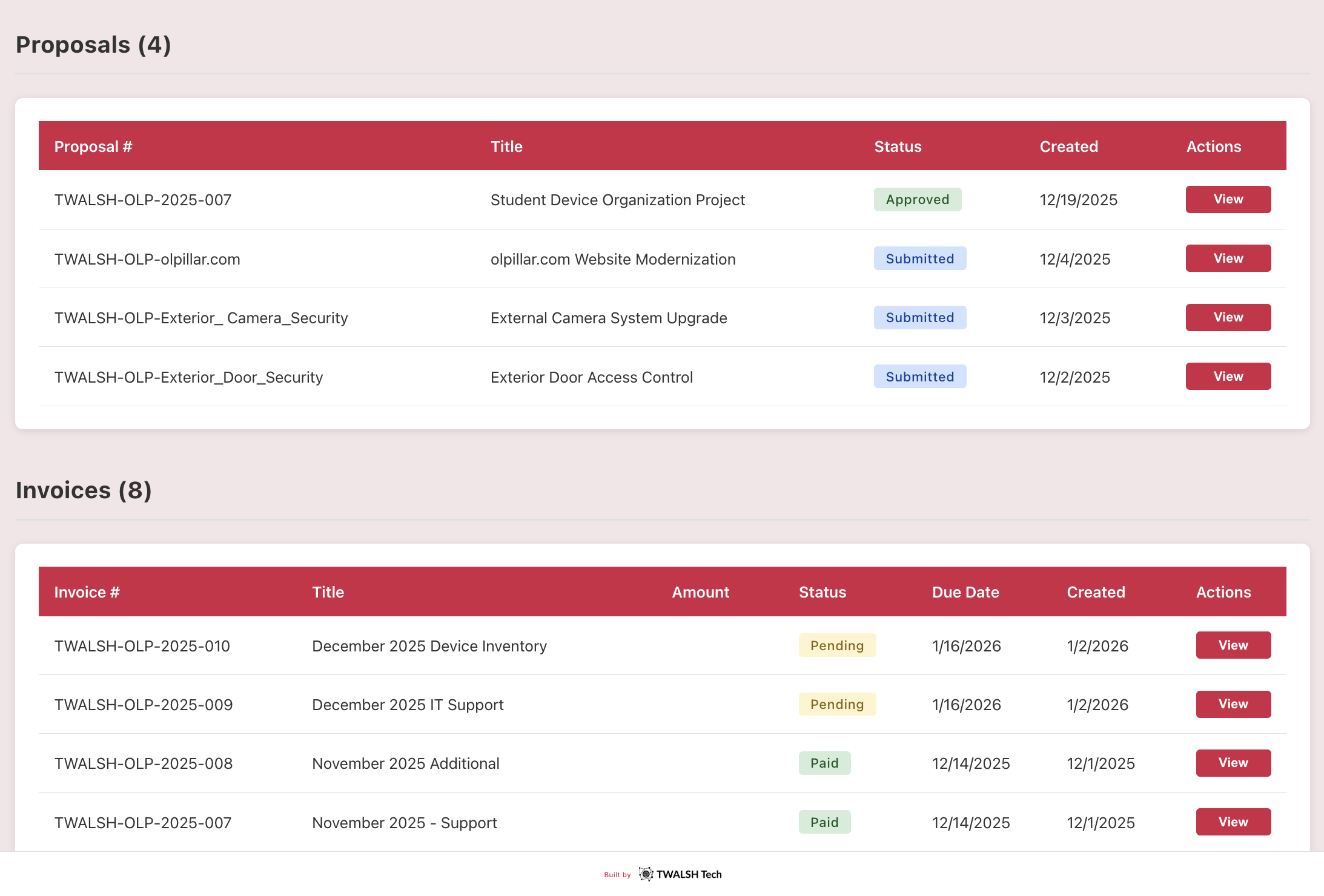1324x896 pixels.
Task: View the December 2025 IT Support invoice
Action: [x=1233, y=704]
